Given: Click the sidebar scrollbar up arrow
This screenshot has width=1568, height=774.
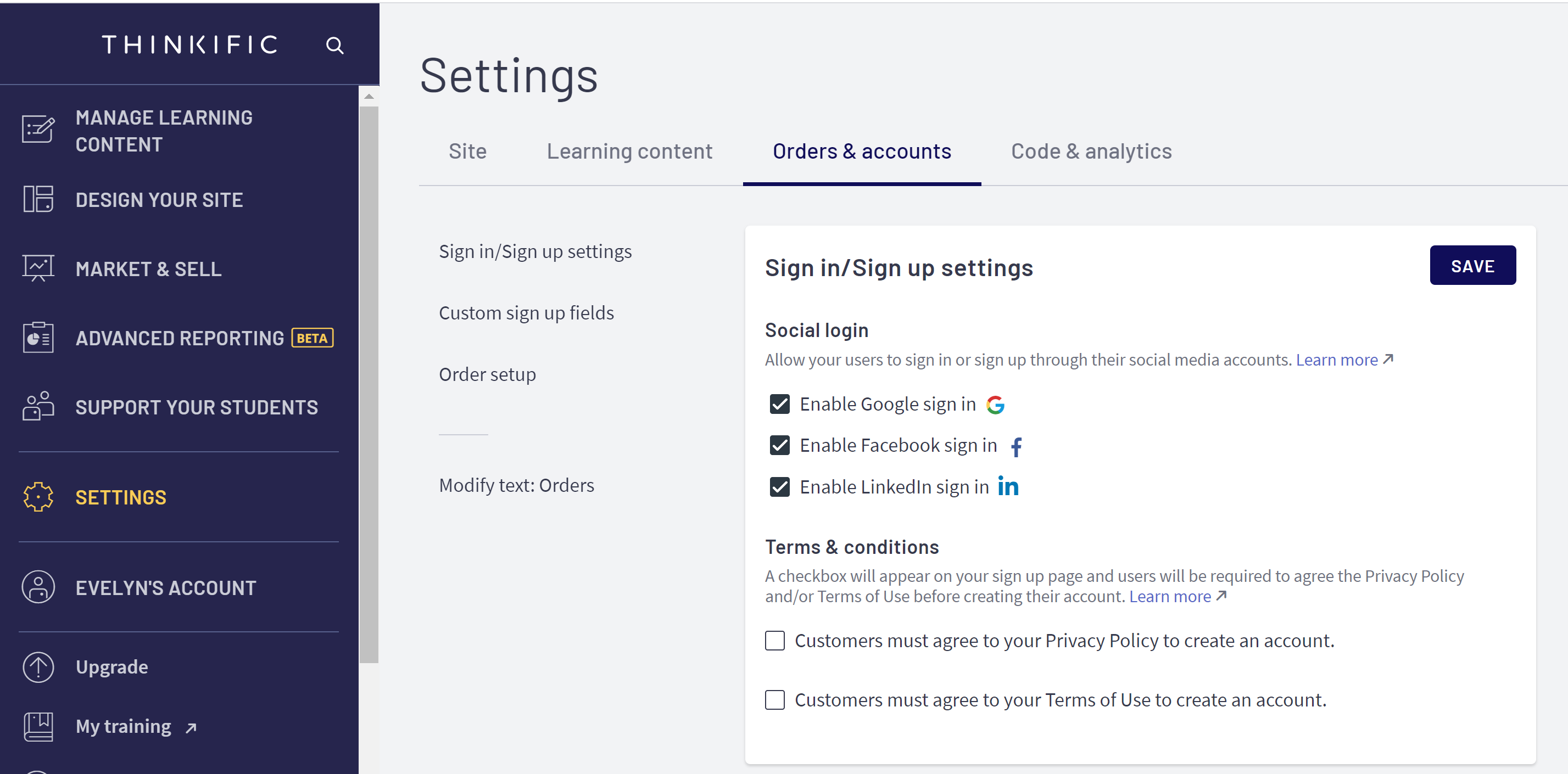Looking at the screenshot, I should click(x=369, y=97).
